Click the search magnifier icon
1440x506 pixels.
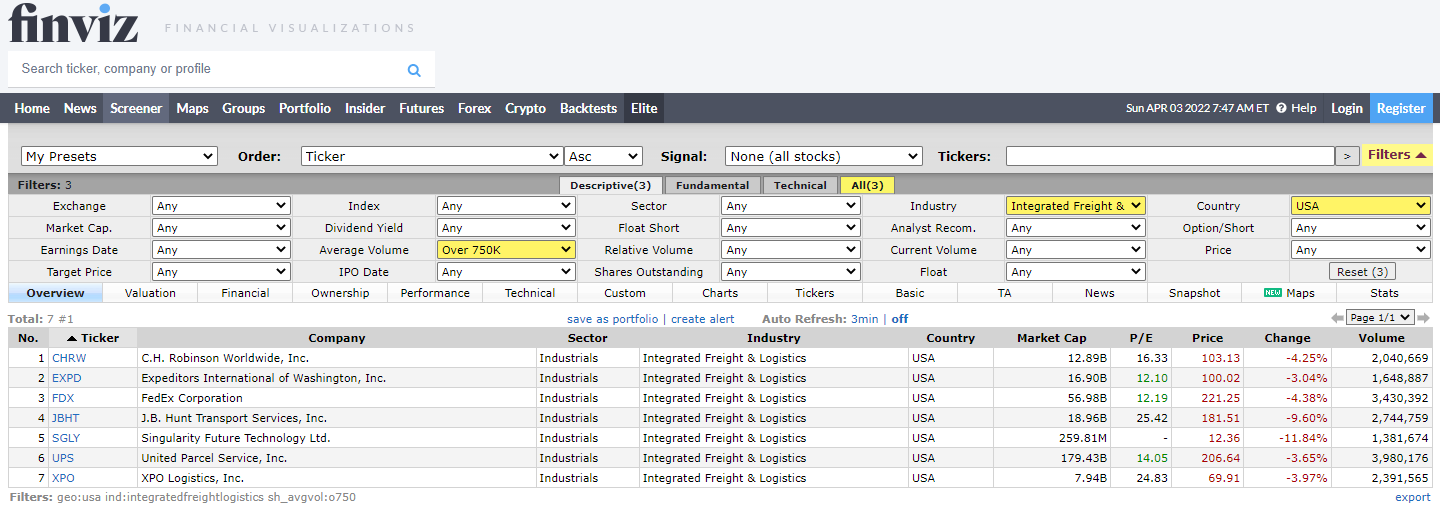414,70
